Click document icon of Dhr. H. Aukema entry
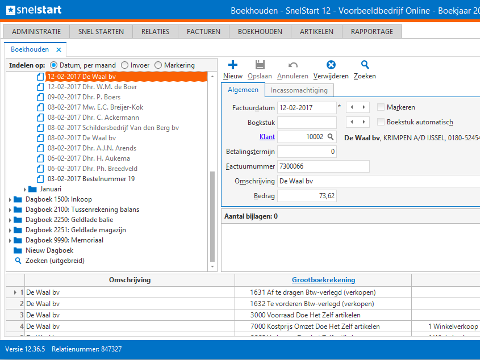The height and width of the screenshot is (360, 480). 40,159
